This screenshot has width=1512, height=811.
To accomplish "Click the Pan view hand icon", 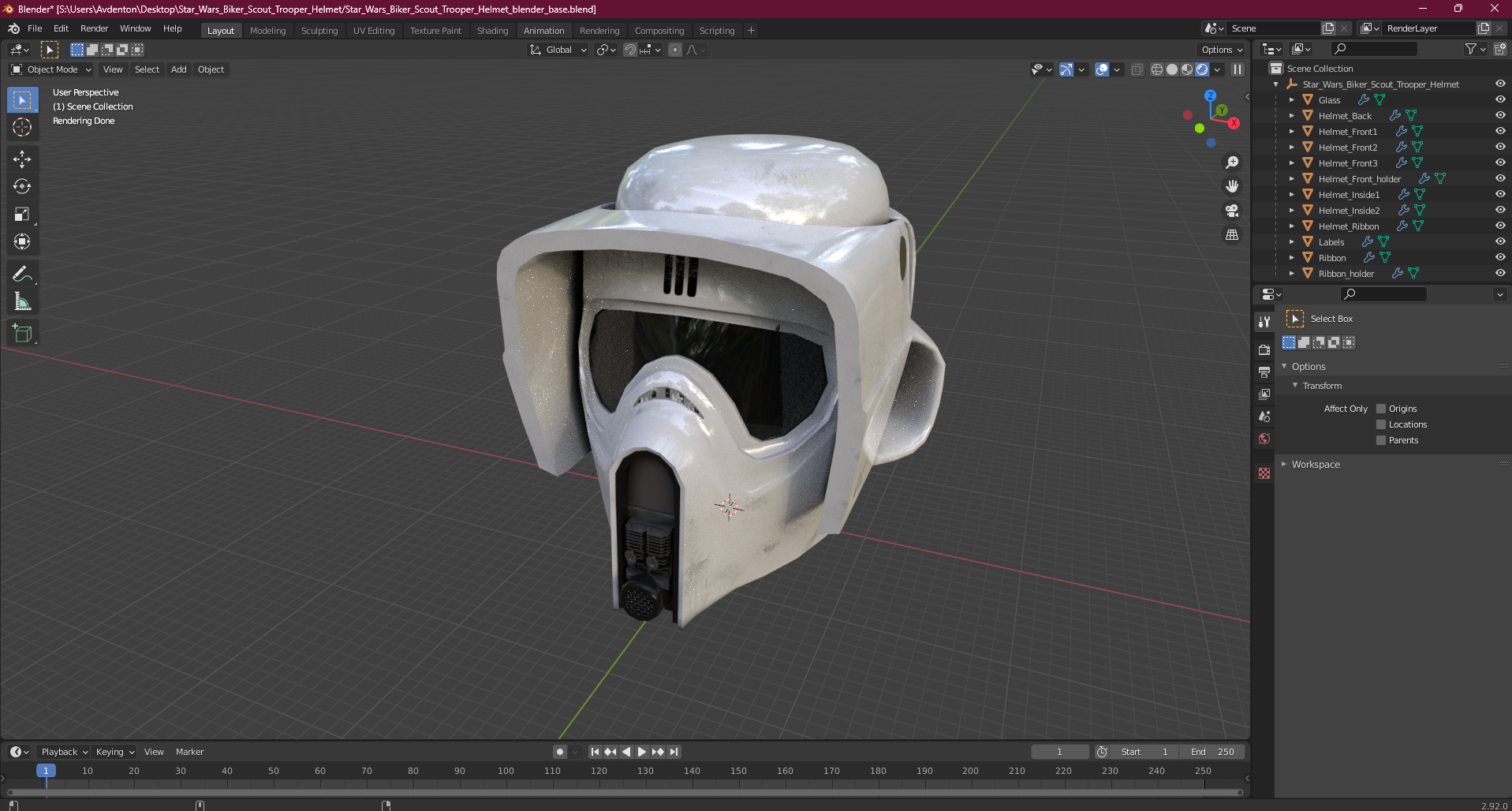I will click(x=1232, y=186).
